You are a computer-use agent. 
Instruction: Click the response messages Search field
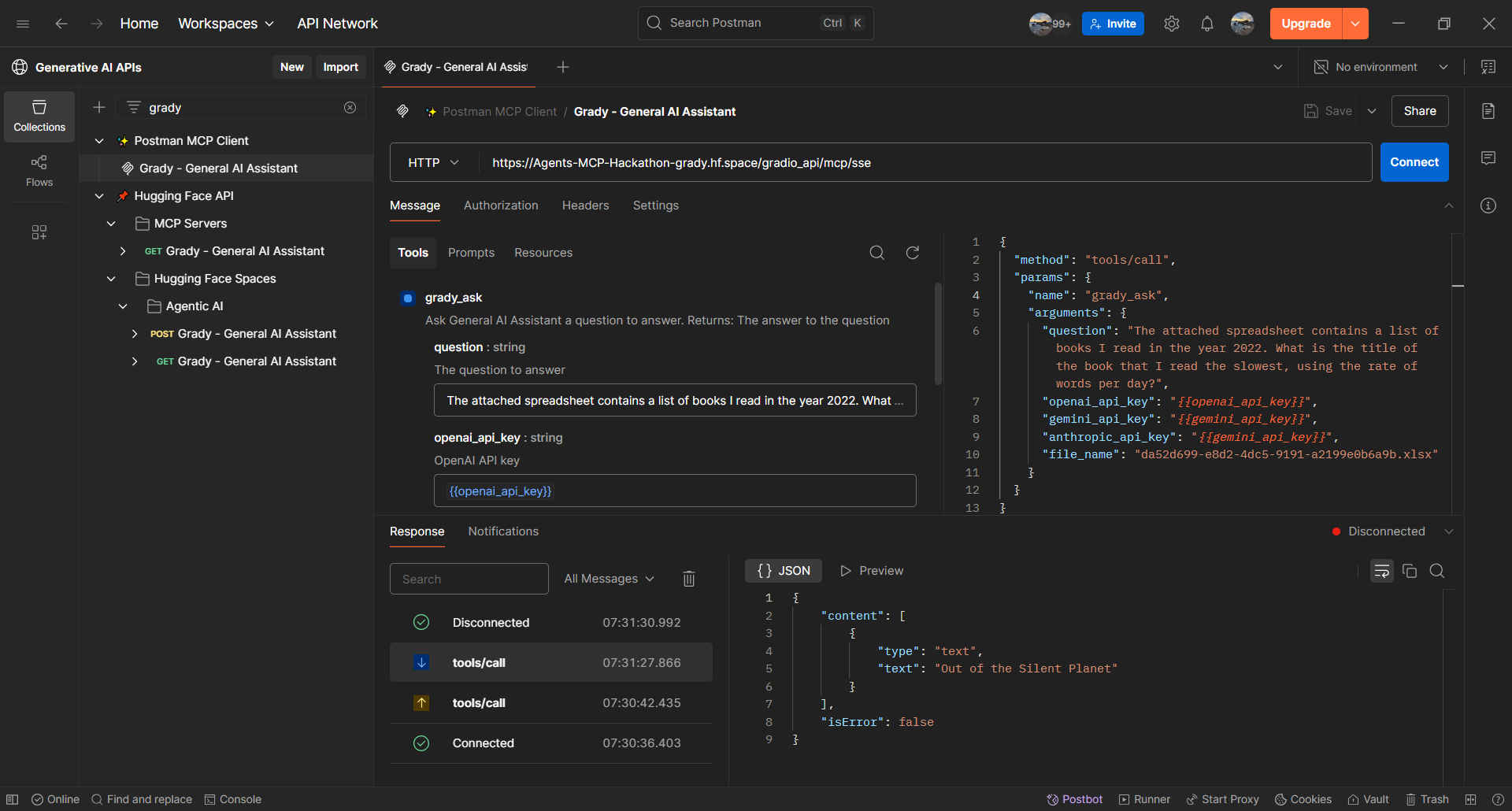click(x=469, y=579)
